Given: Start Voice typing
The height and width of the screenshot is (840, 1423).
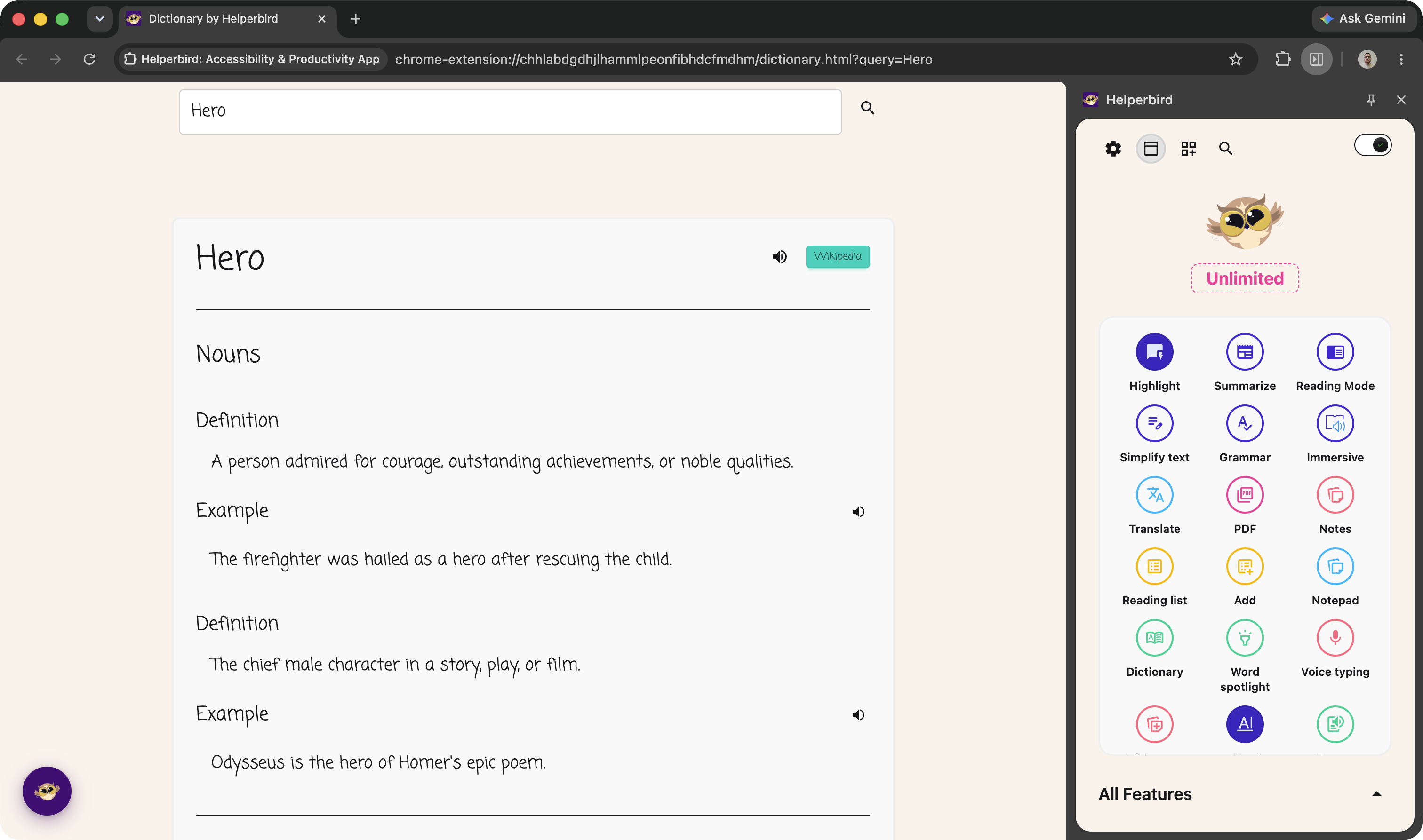Looking at the screenshot, I should tap(1335, 638).
